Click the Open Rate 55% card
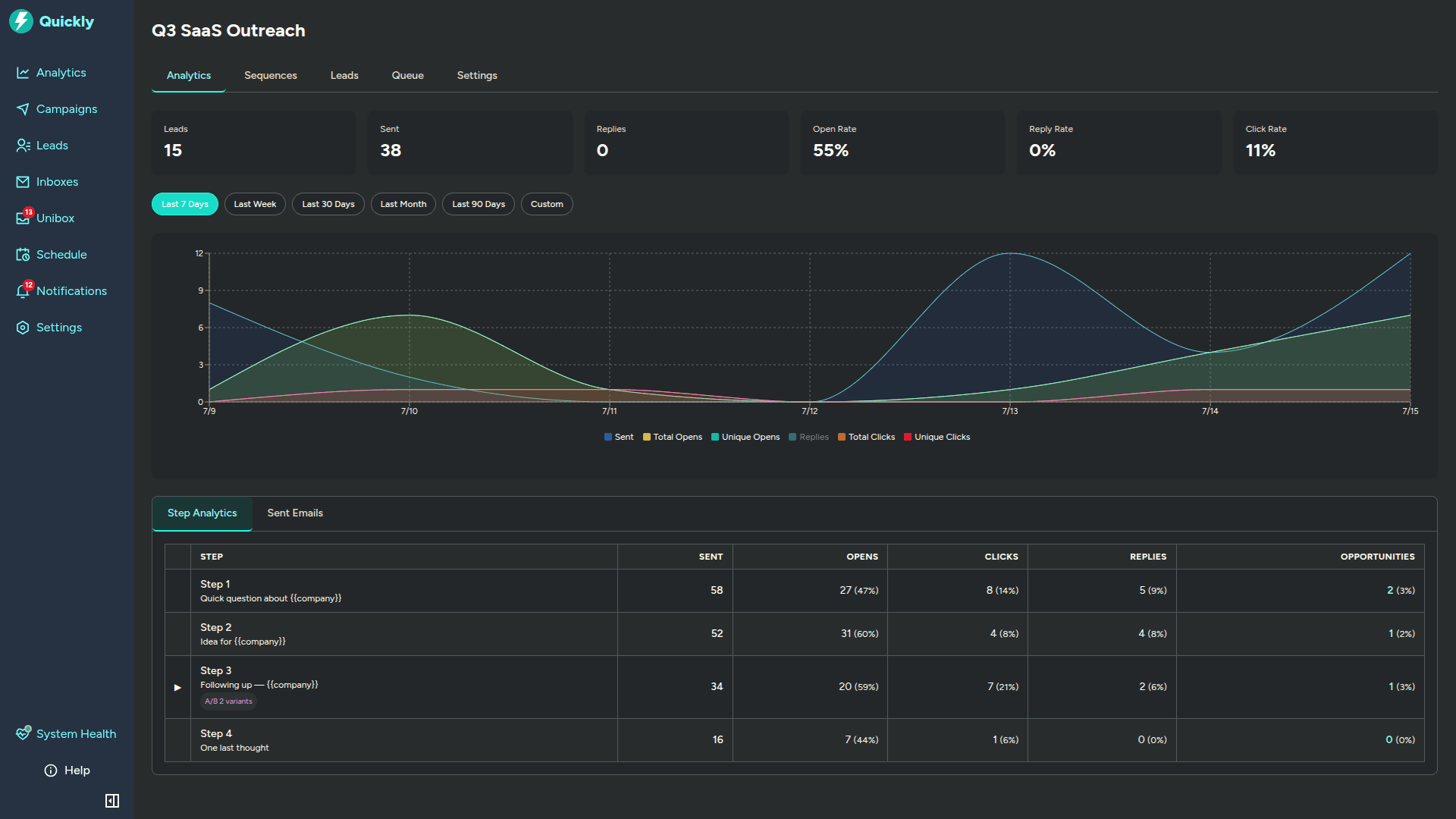The image size is (1456, 819). click(x=902, y=143)
